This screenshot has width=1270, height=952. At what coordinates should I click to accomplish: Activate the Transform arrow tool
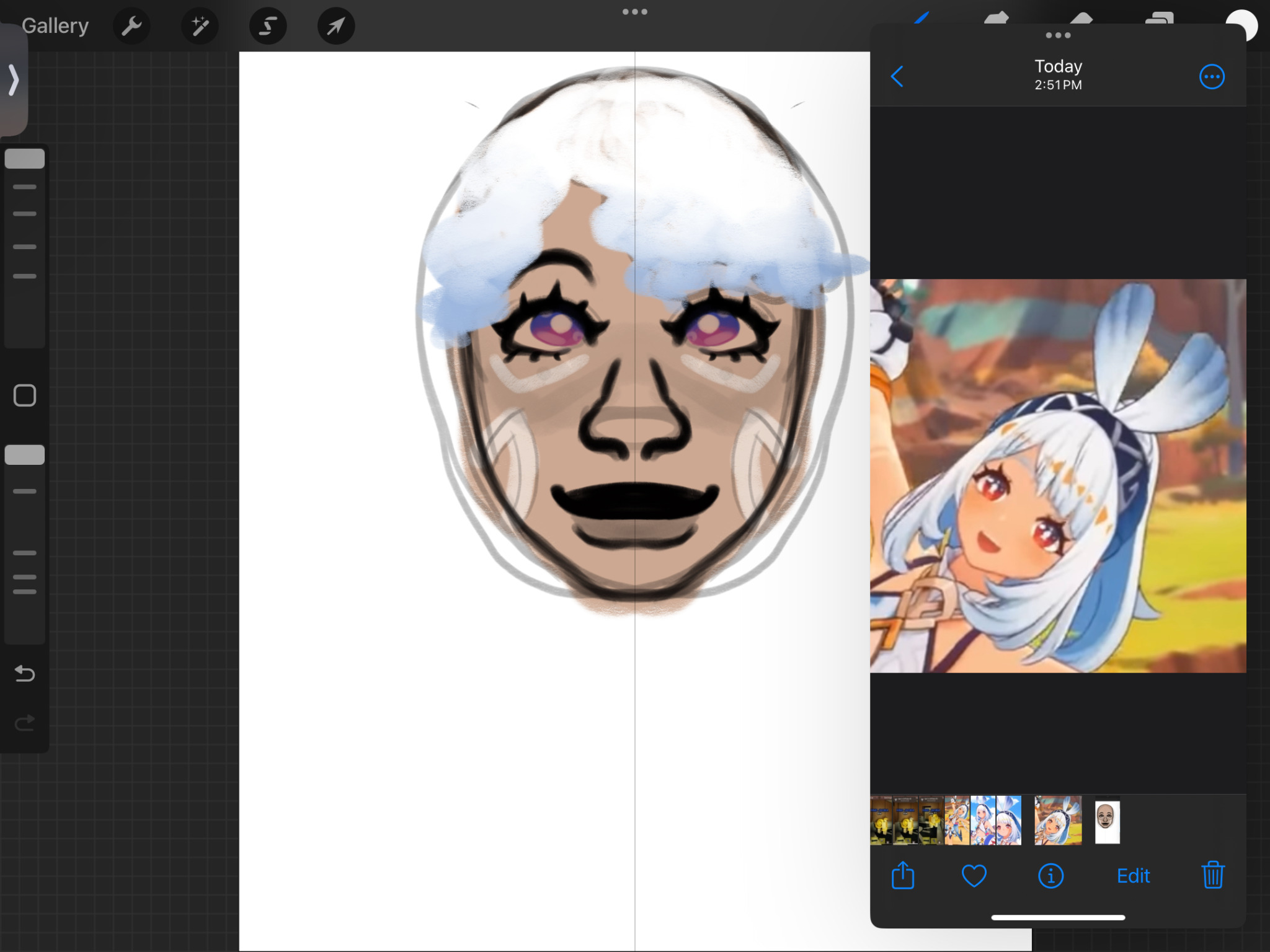pos(335,26)
